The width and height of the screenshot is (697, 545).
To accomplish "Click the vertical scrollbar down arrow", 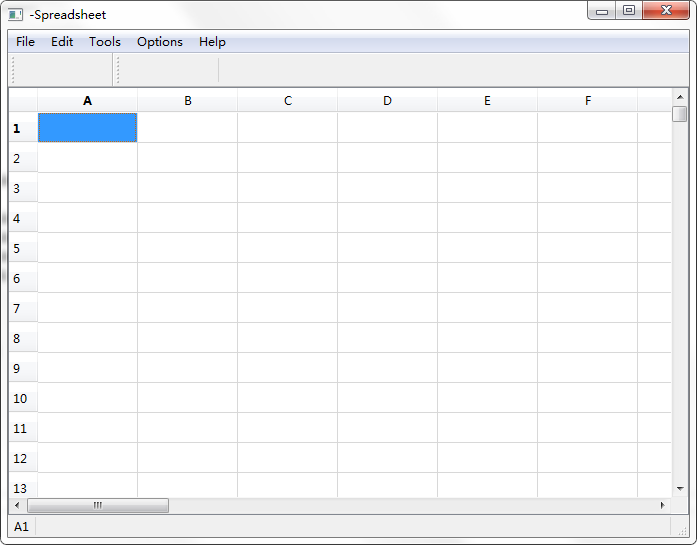I will click(x=680, y=489).
